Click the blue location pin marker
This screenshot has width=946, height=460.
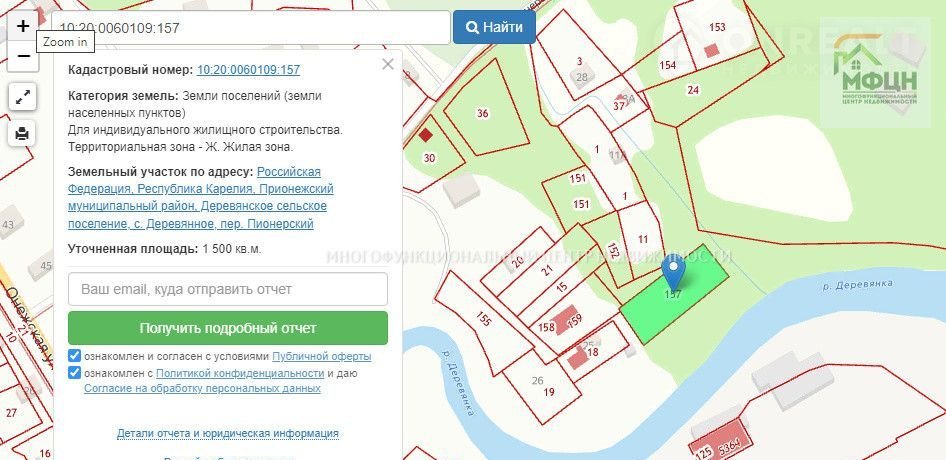(x=674, y=271)
